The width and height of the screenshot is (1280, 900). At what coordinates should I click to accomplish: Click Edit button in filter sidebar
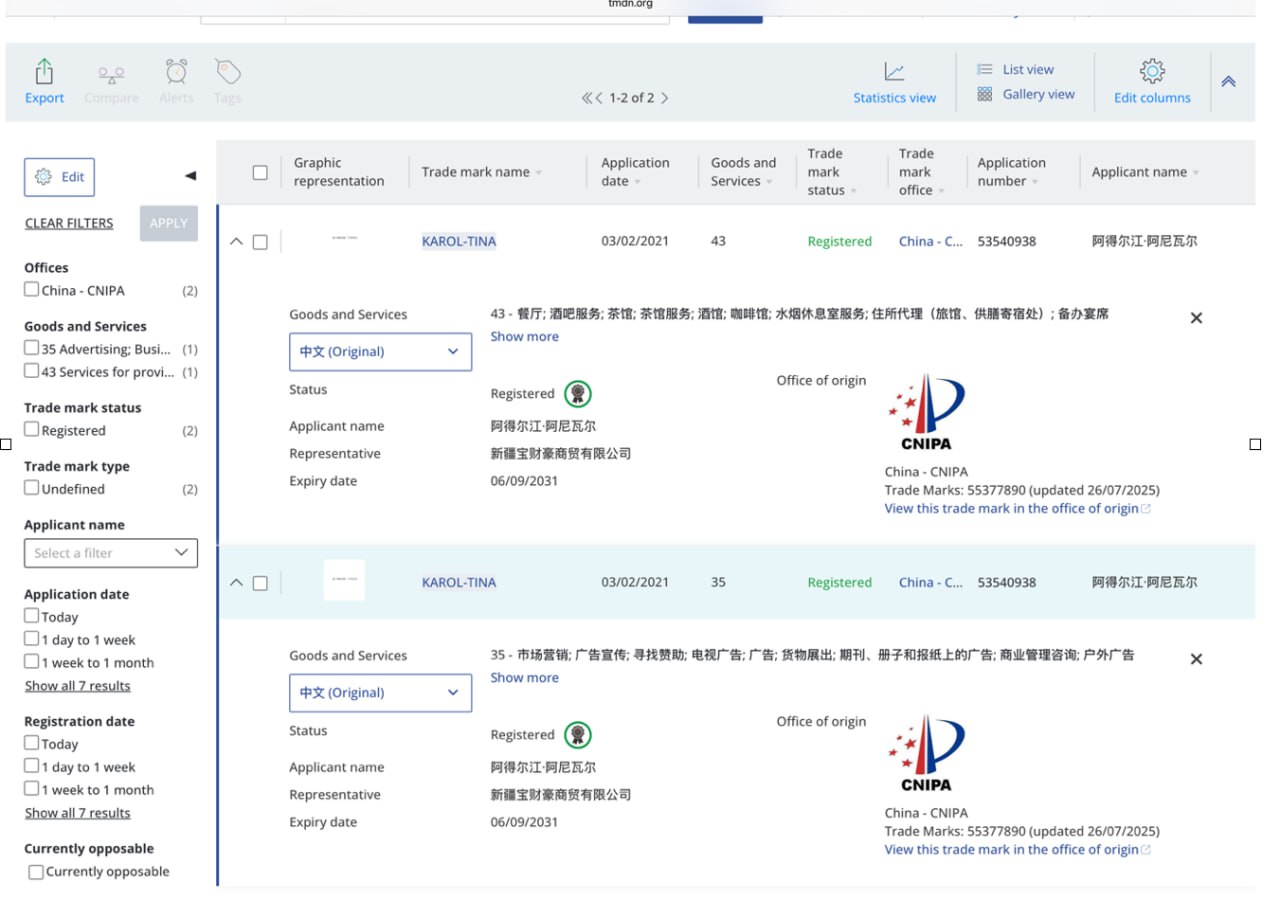[x=59, y=177]
